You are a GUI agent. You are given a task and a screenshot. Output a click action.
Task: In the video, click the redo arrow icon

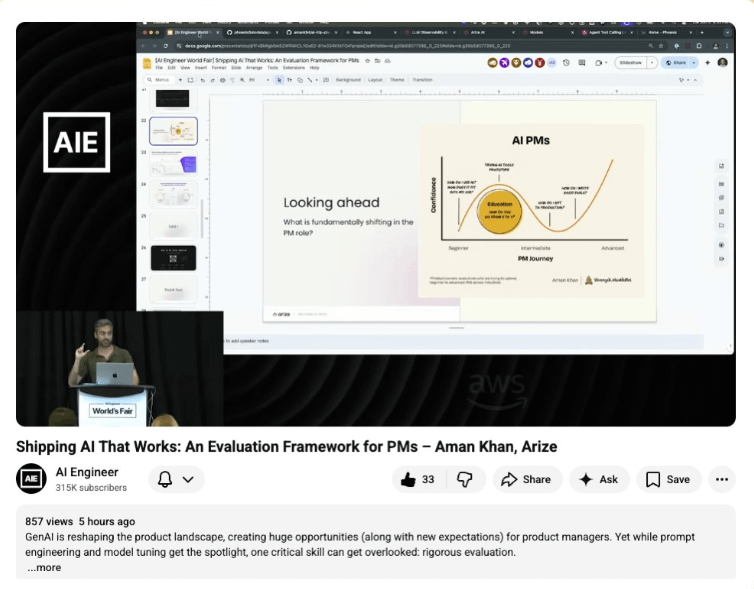pyautogui.click(x=213, y=80)
